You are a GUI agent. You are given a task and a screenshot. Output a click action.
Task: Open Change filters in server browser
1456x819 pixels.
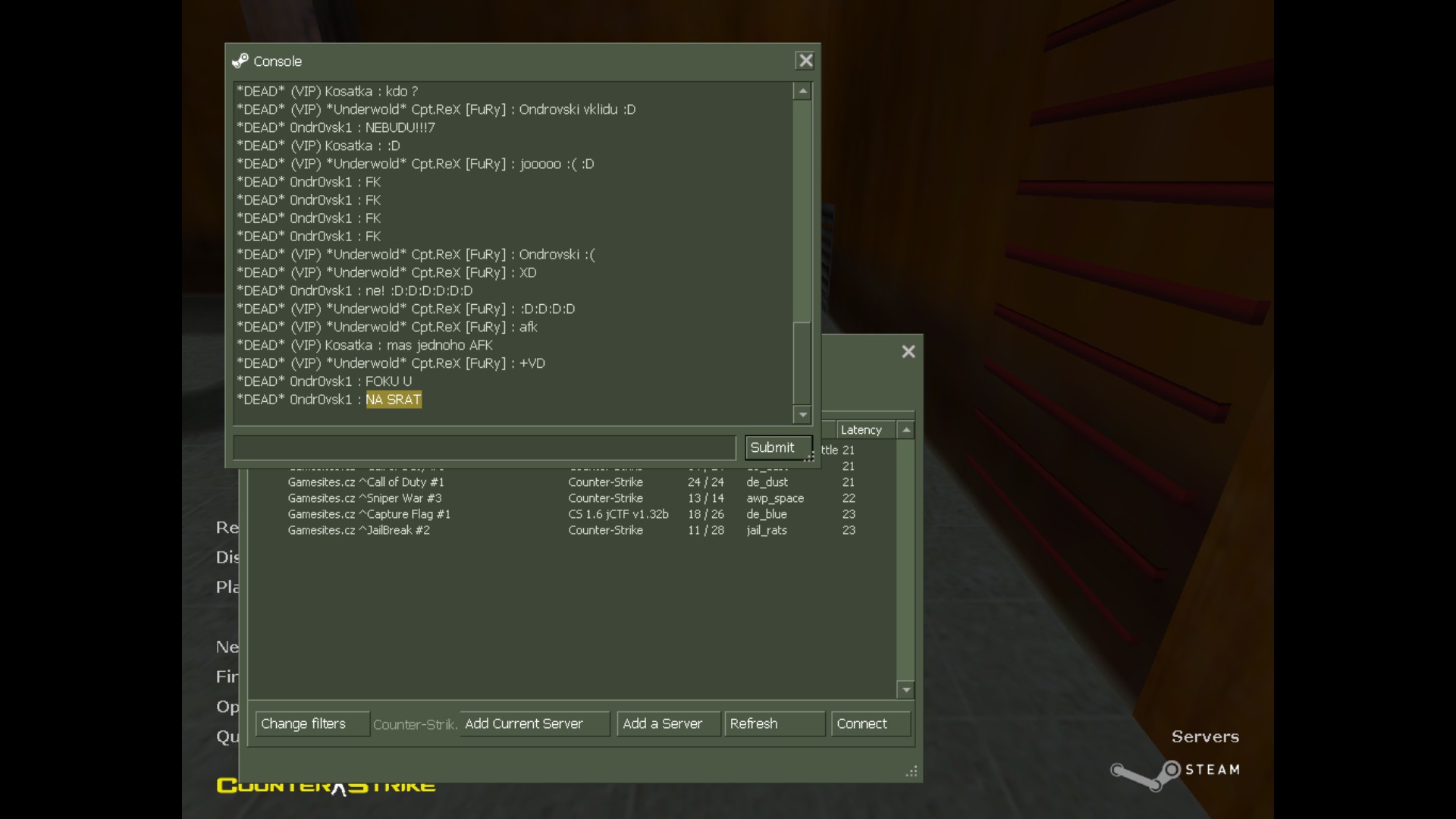pos(312,723)
